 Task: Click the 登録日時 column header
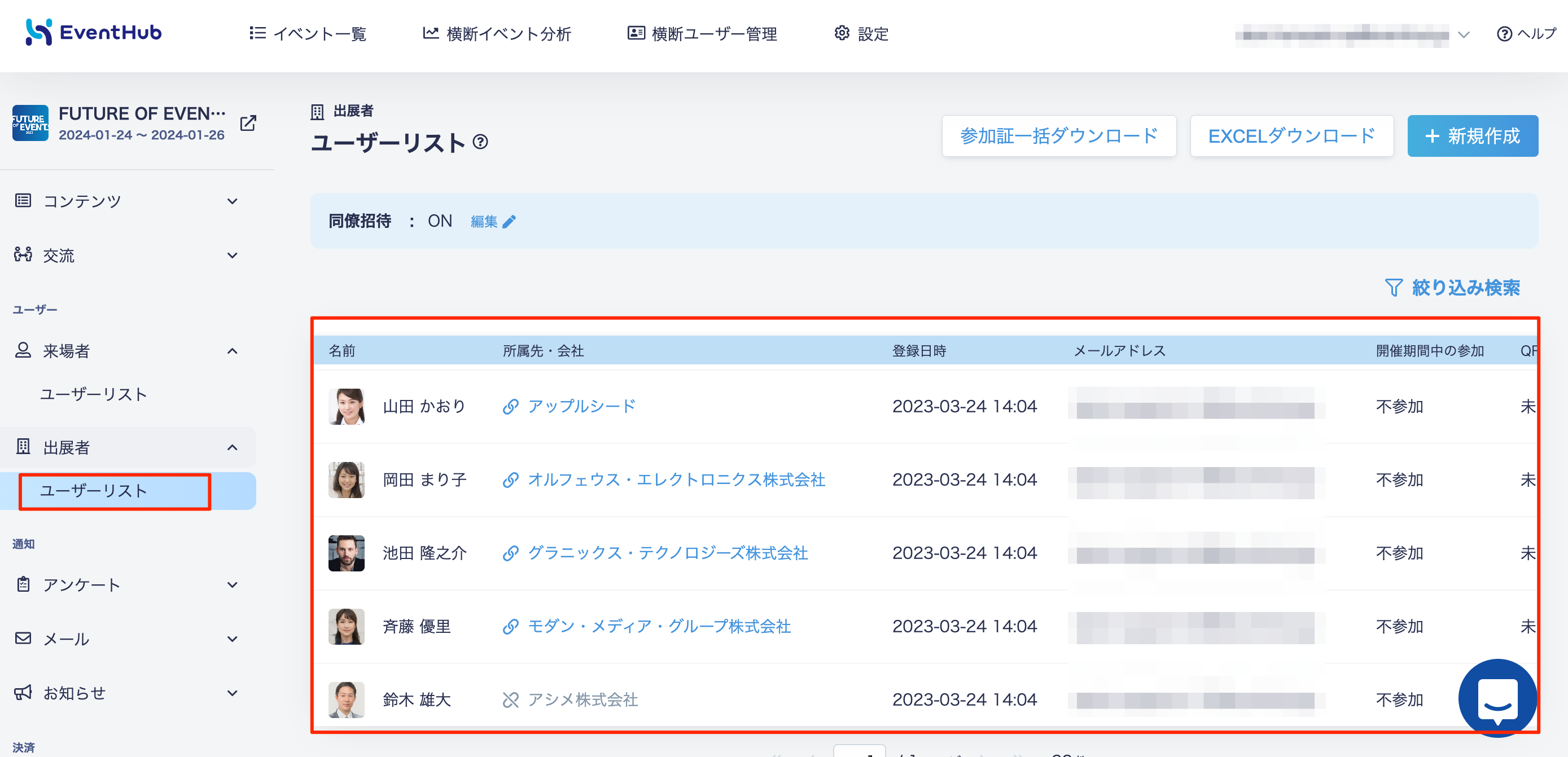[x=919, y=350]
